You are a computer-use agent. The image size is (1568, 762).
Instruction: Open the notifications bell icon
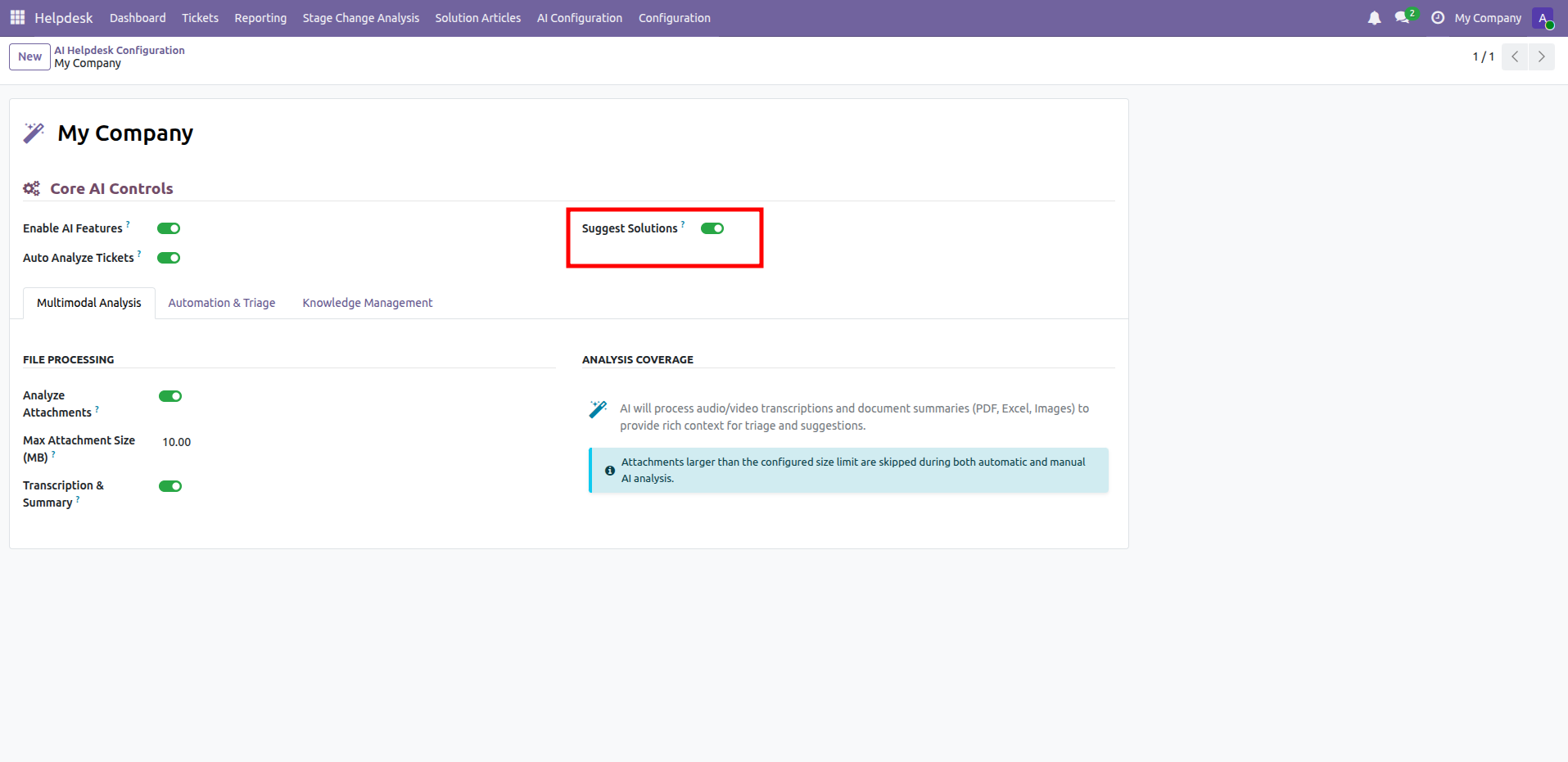(1374, 18)
